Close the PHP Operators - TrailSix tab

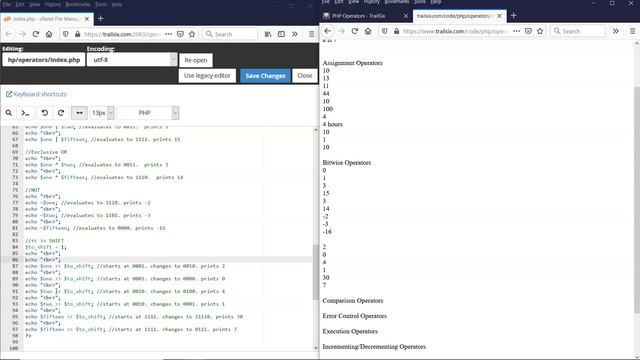tap(405, 16)
